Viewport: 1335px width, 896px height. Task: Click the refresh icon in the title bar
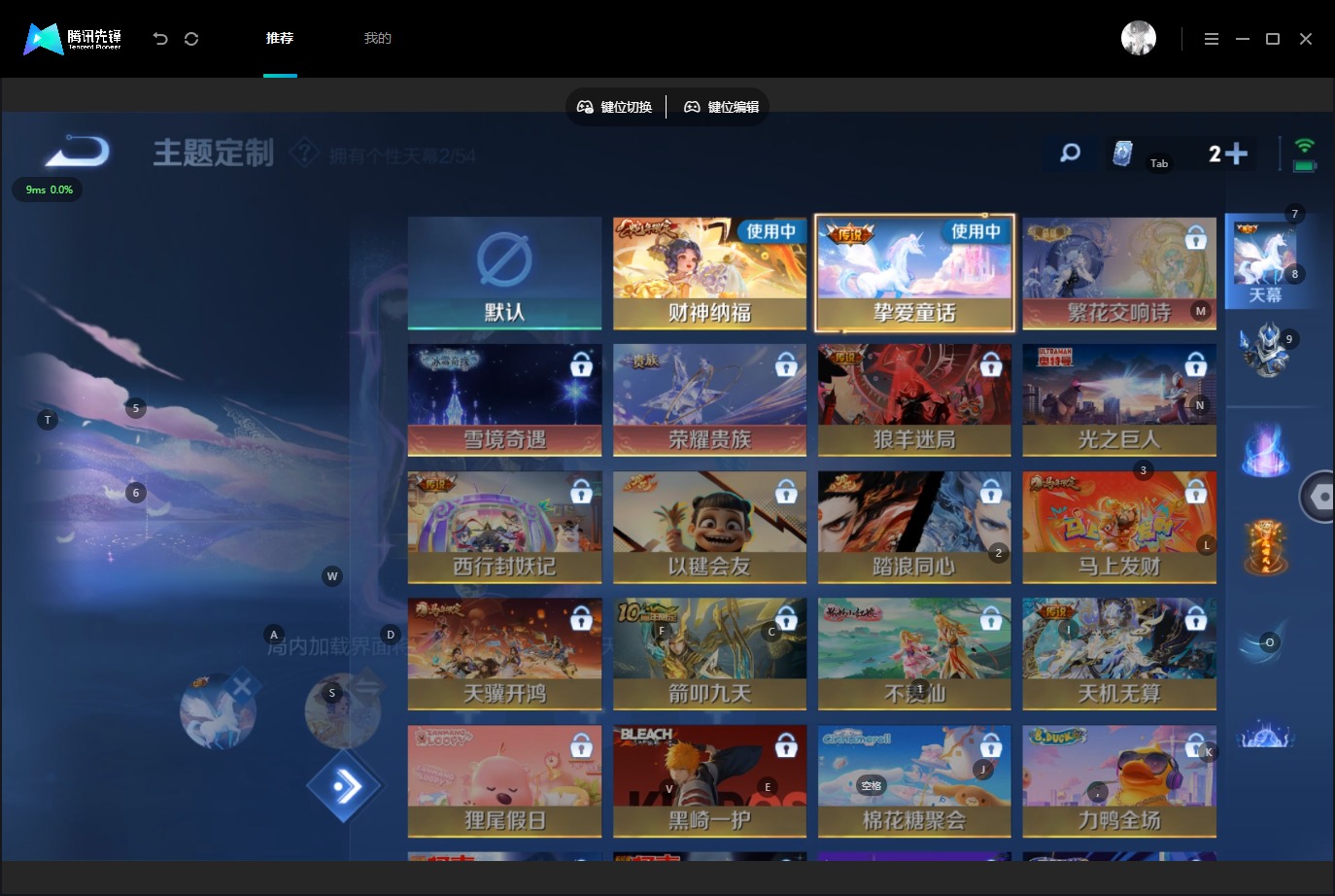[191, 39]
